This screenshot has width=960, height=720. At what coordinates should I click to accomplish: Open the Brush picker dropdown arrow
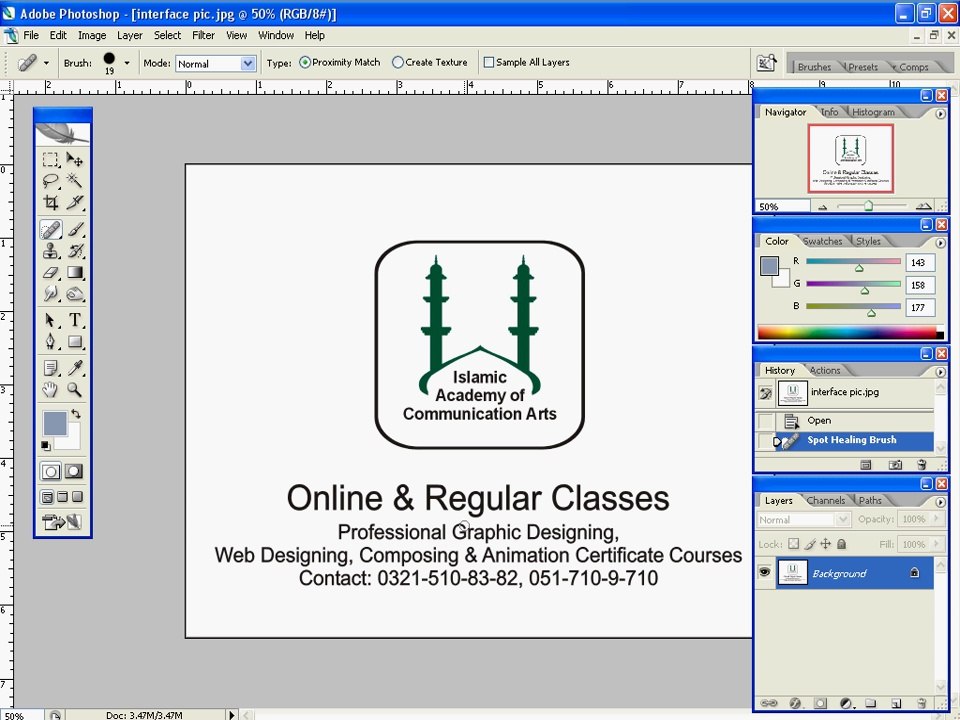click(127, 63)
